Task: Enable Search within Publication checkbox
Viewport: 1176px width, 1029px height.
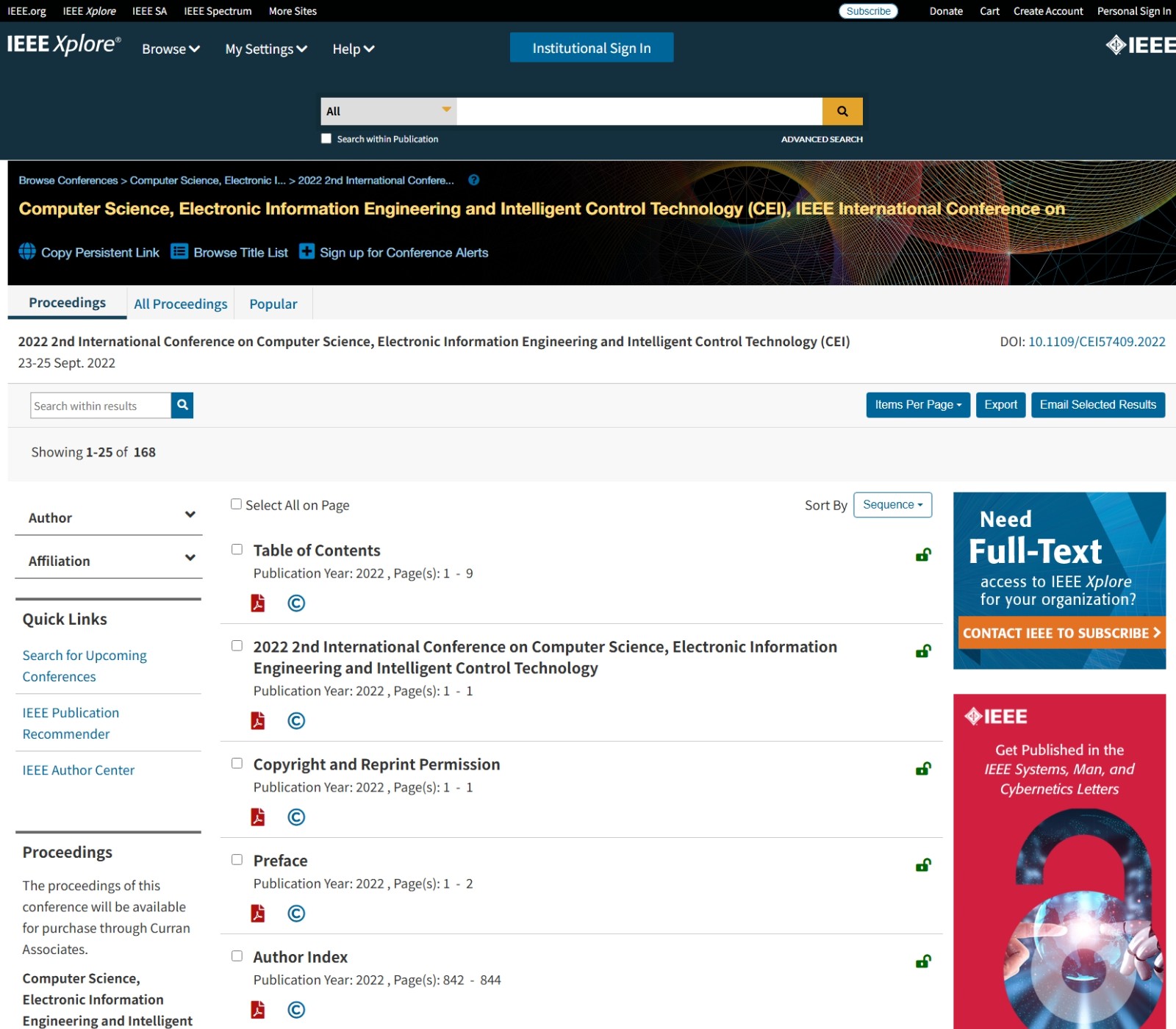Action: click(326, 139)
